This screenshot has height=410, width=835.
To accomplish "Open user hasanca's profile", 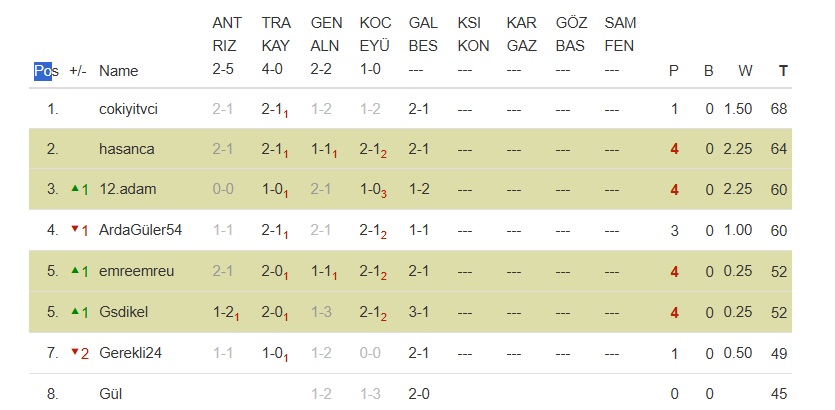I will (x=126, y=149).
